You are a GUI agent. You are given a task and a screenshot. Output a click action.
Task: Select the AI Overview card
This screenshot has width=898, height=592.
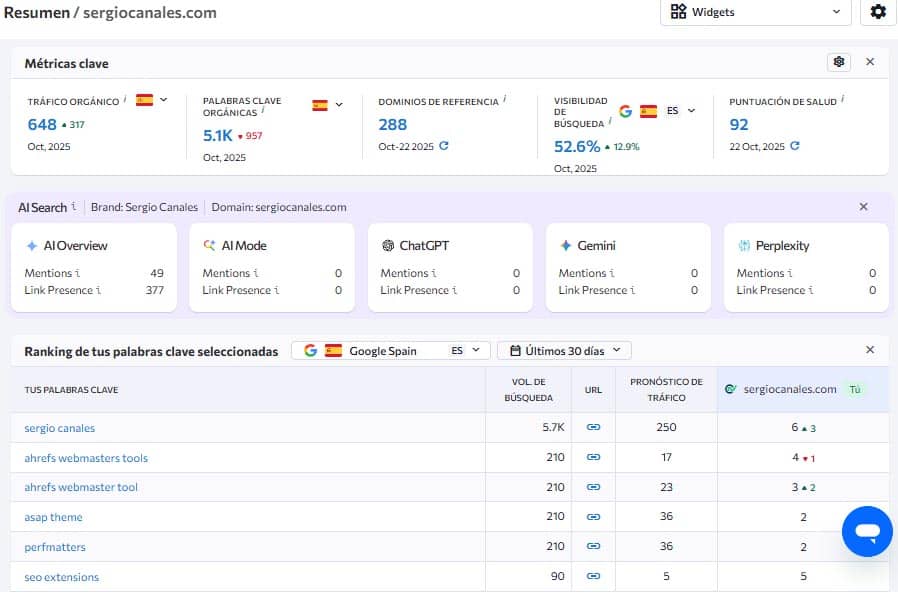[x=93, y=267]
